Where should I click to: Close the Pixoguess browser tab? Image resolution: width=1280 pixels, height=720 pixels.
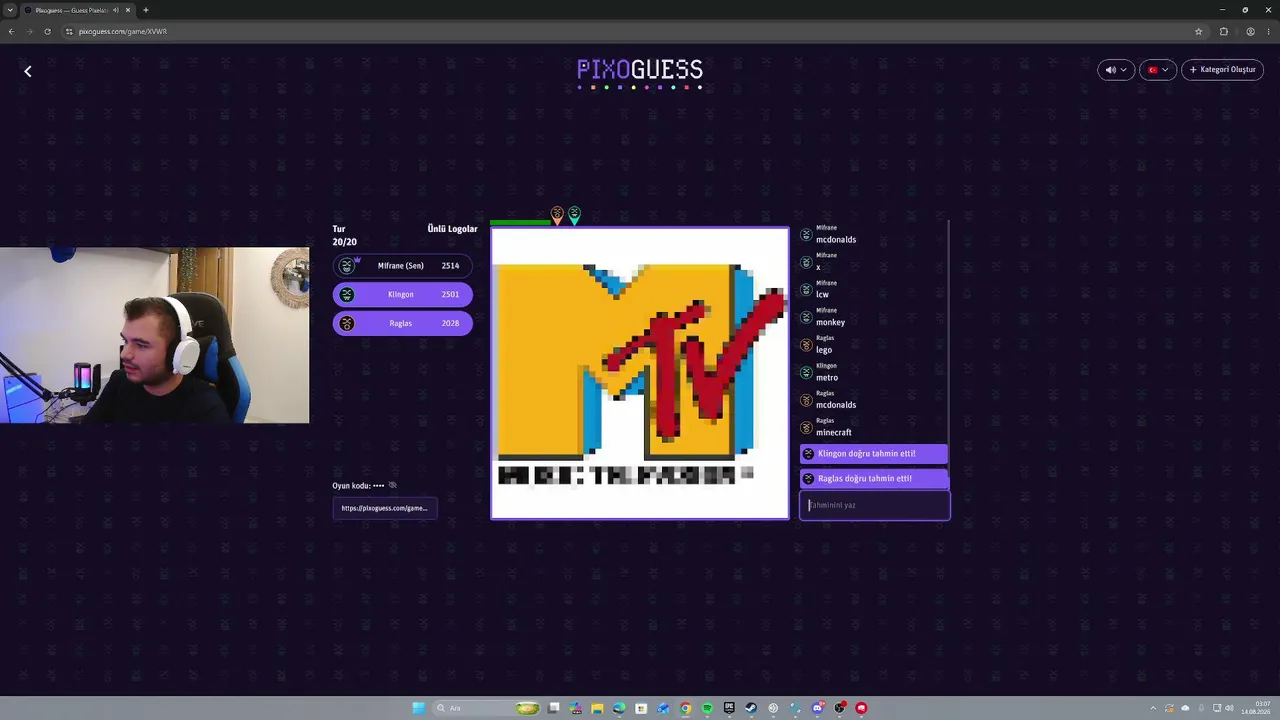click(128, 10)
